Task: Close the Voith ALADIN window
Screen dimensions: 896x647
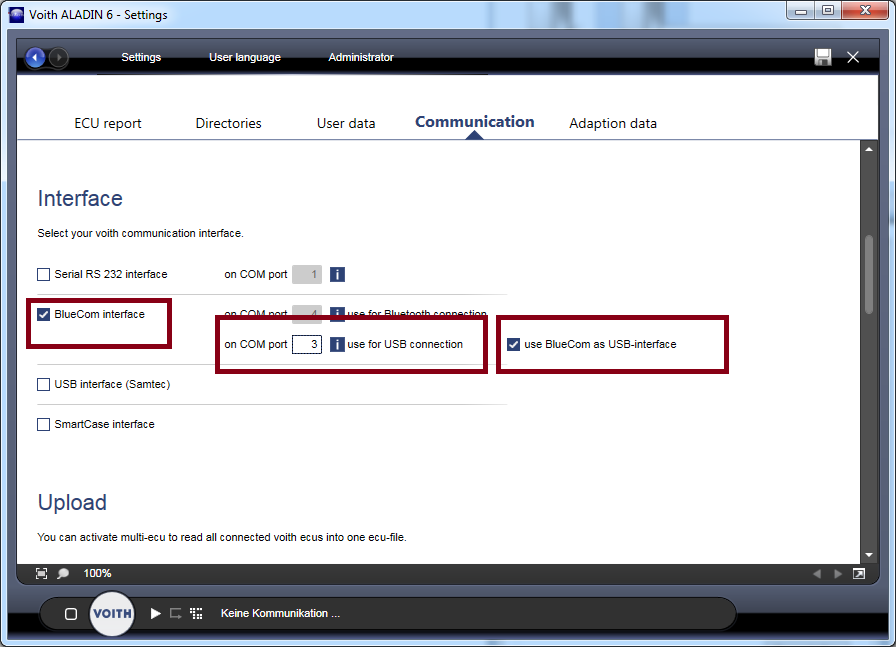Action: click(x=865, y=11)
